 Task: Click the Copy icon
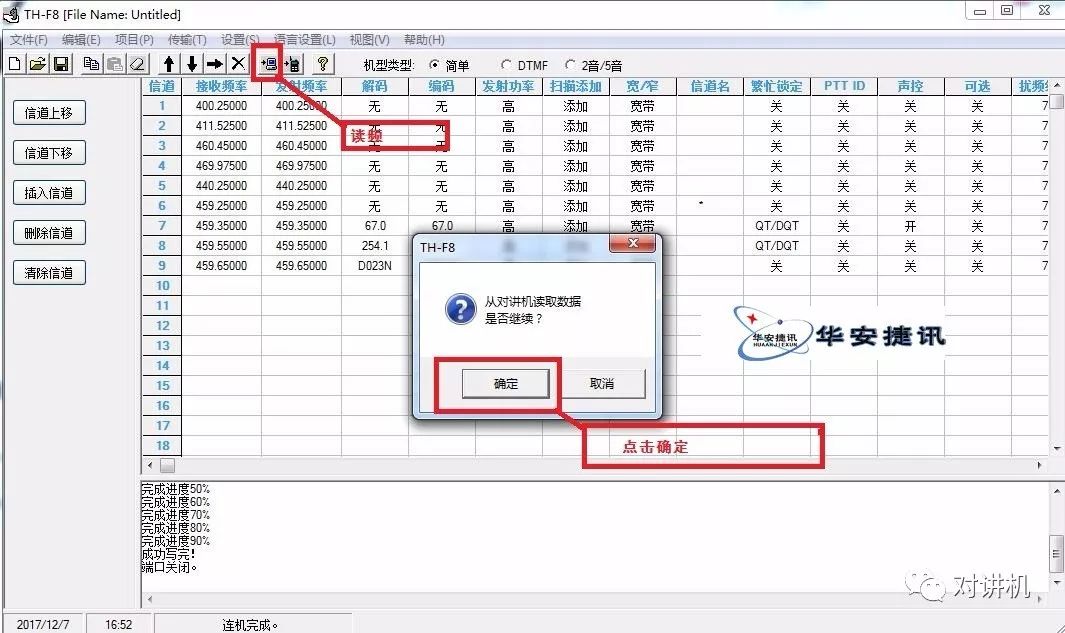pyautogui.click(x=92, y=64)
